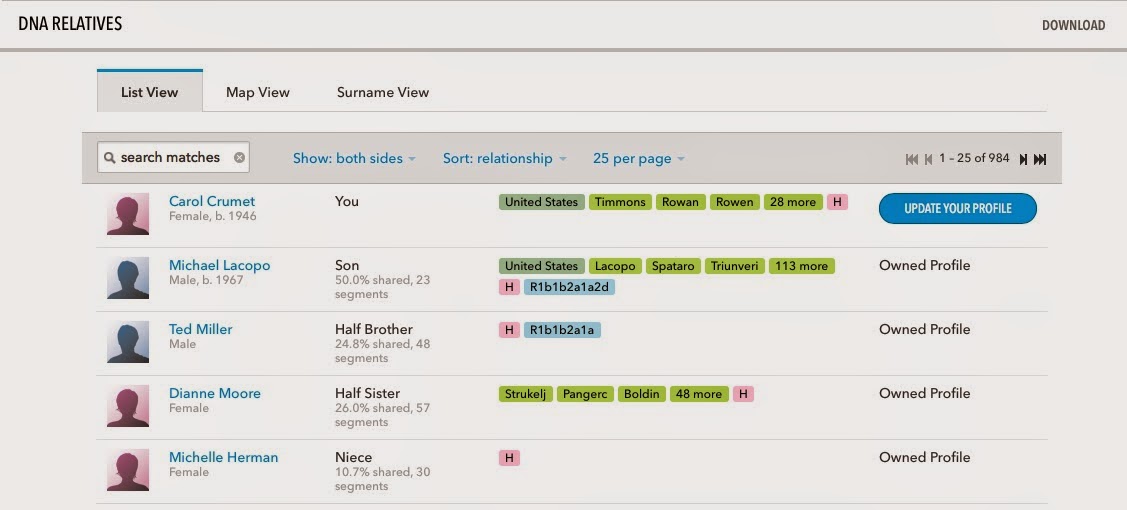The height and width of the screenshot is (510, 1127).
Task: Click Michael Lacopo's profile avatar
Action: point(128,278)
